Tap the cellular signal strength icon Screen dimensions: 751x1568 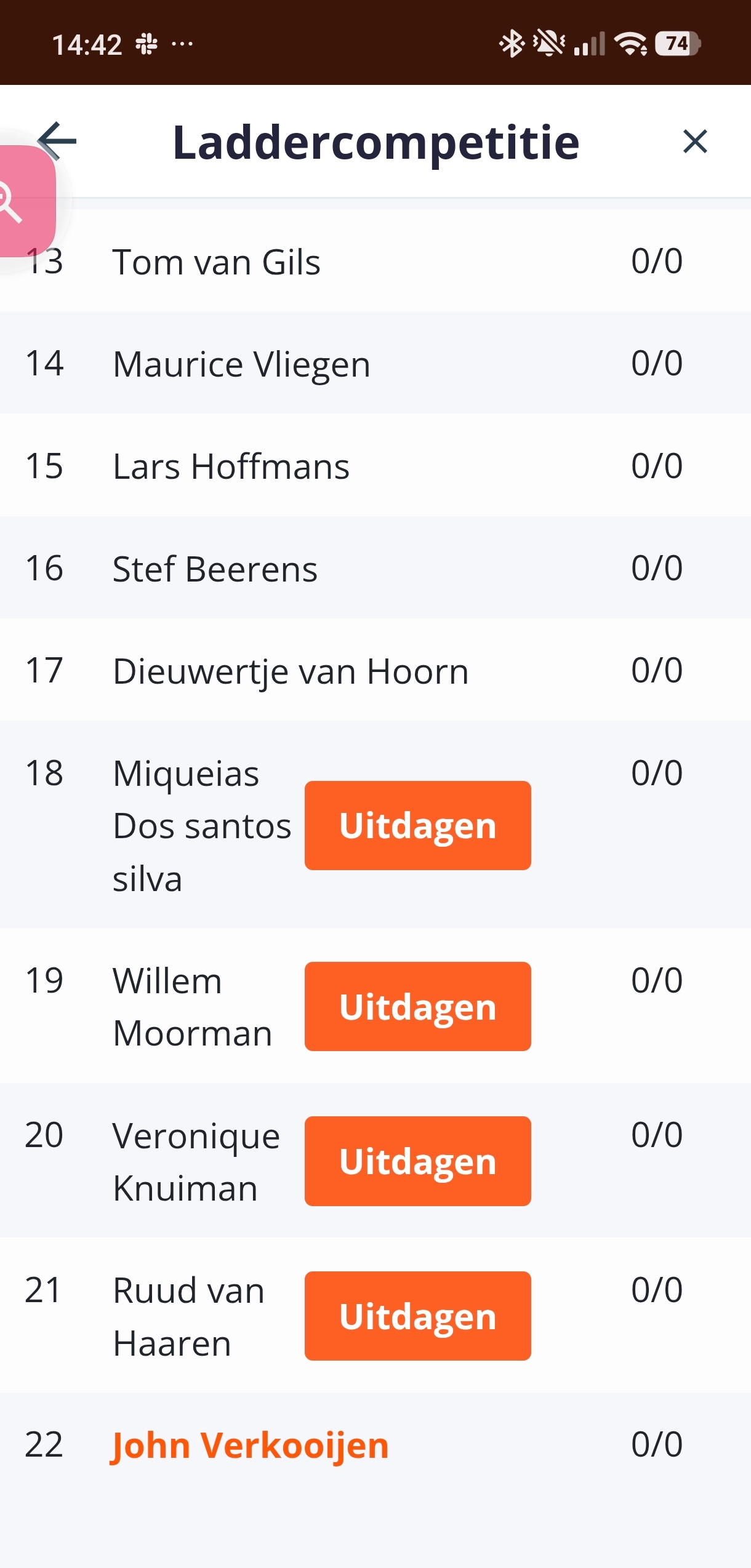pyautogui.click(x=589, y=44)
